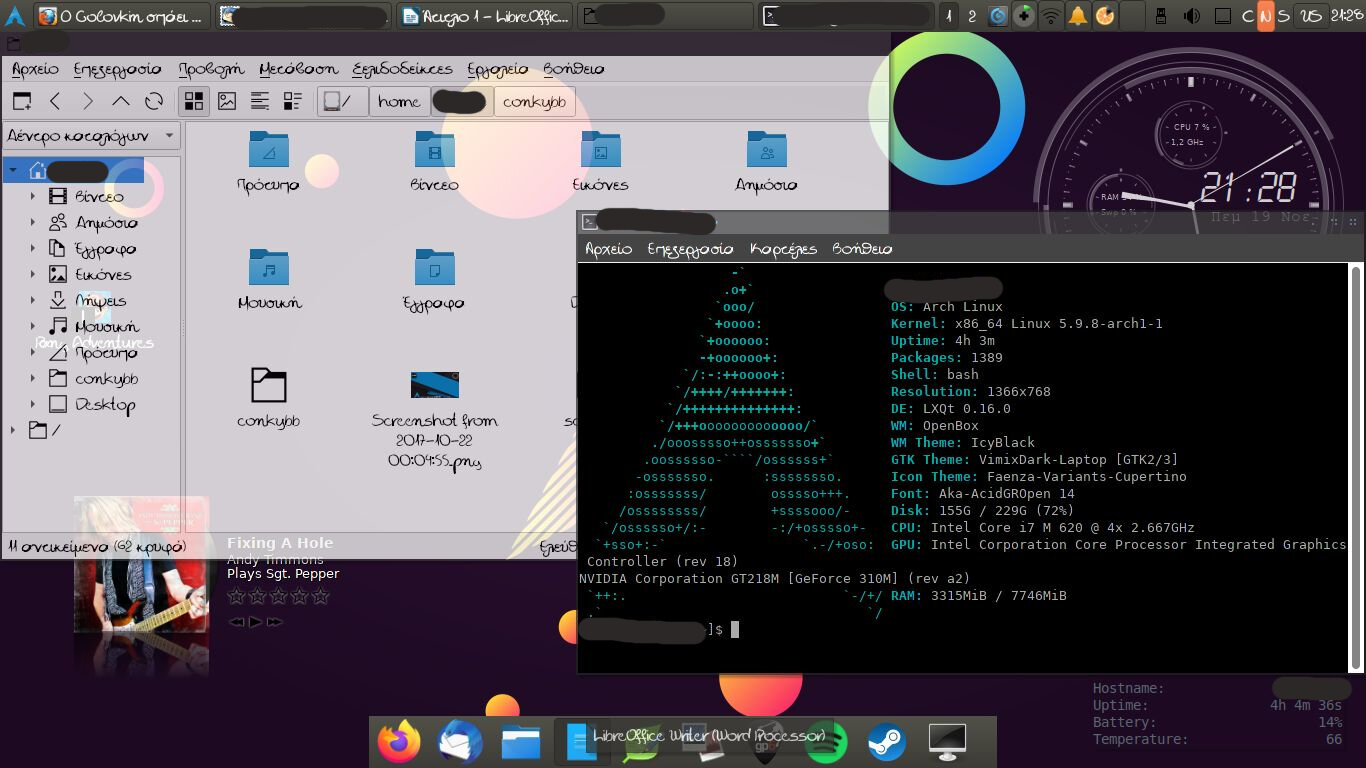Open the Μετάβαση menu
Screen dimensions: 1366x768
click(x=298, y=69)
